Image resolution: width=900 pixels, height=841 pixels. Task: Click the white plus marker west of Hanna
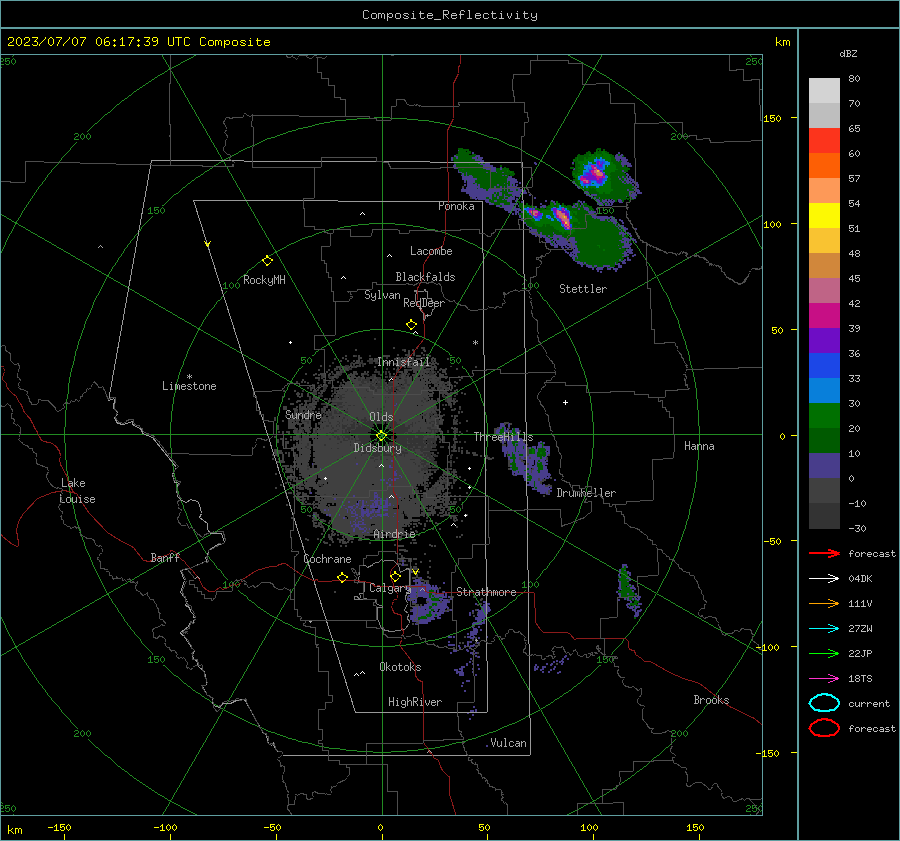[x=565, y=402]
